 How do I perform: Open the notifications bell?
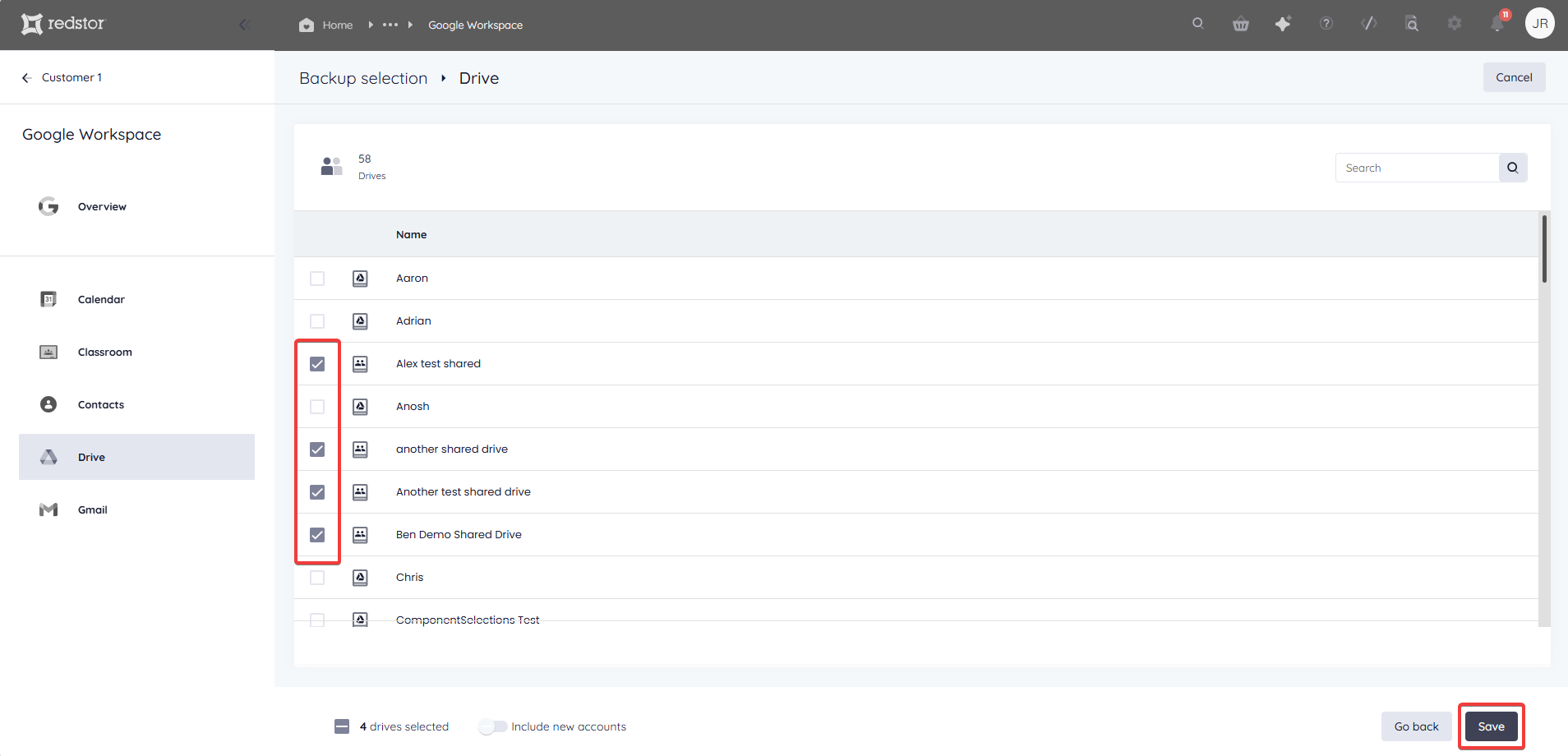tap(1497, 24)
